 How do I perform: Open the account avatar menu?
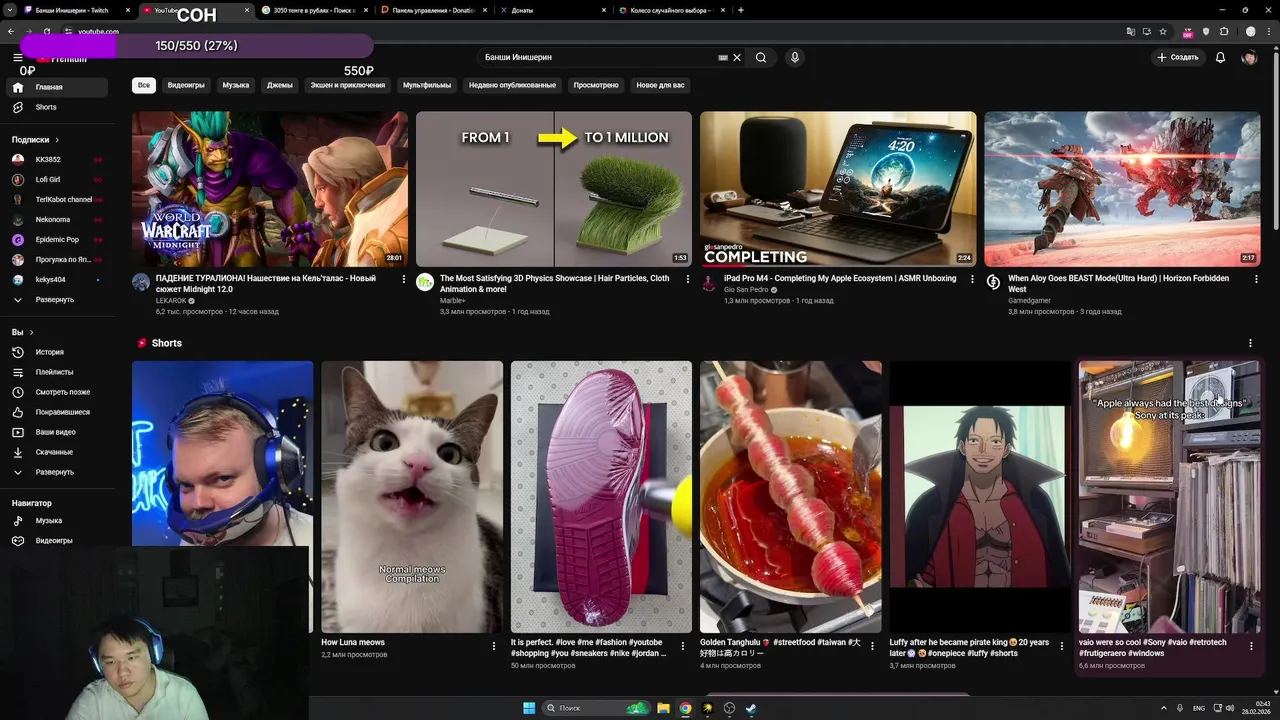(x=1249, y=58)
